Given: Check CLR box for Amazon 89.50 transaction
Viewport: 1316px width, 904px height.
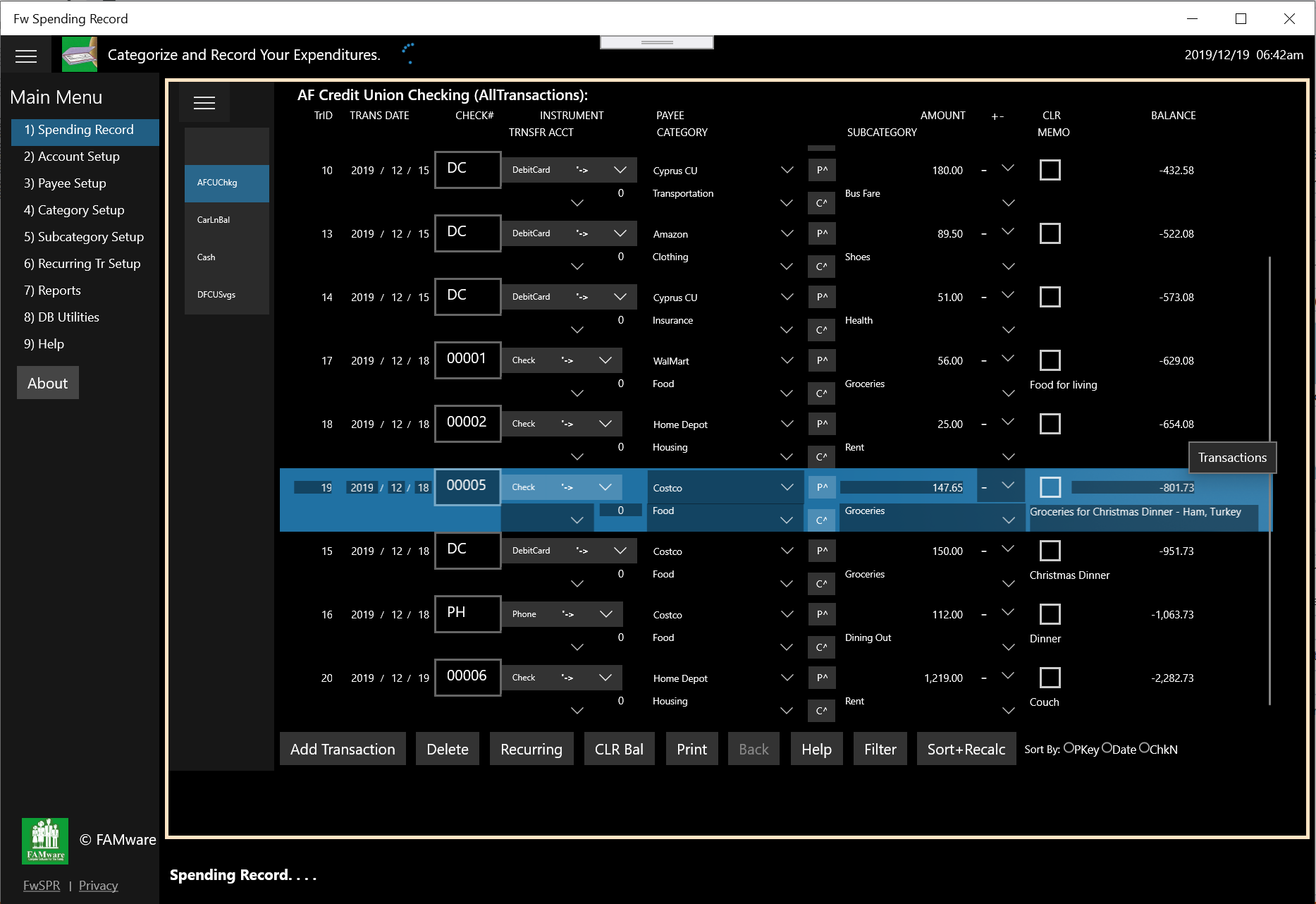Looking at the screenshot, I should [1050, 233].
